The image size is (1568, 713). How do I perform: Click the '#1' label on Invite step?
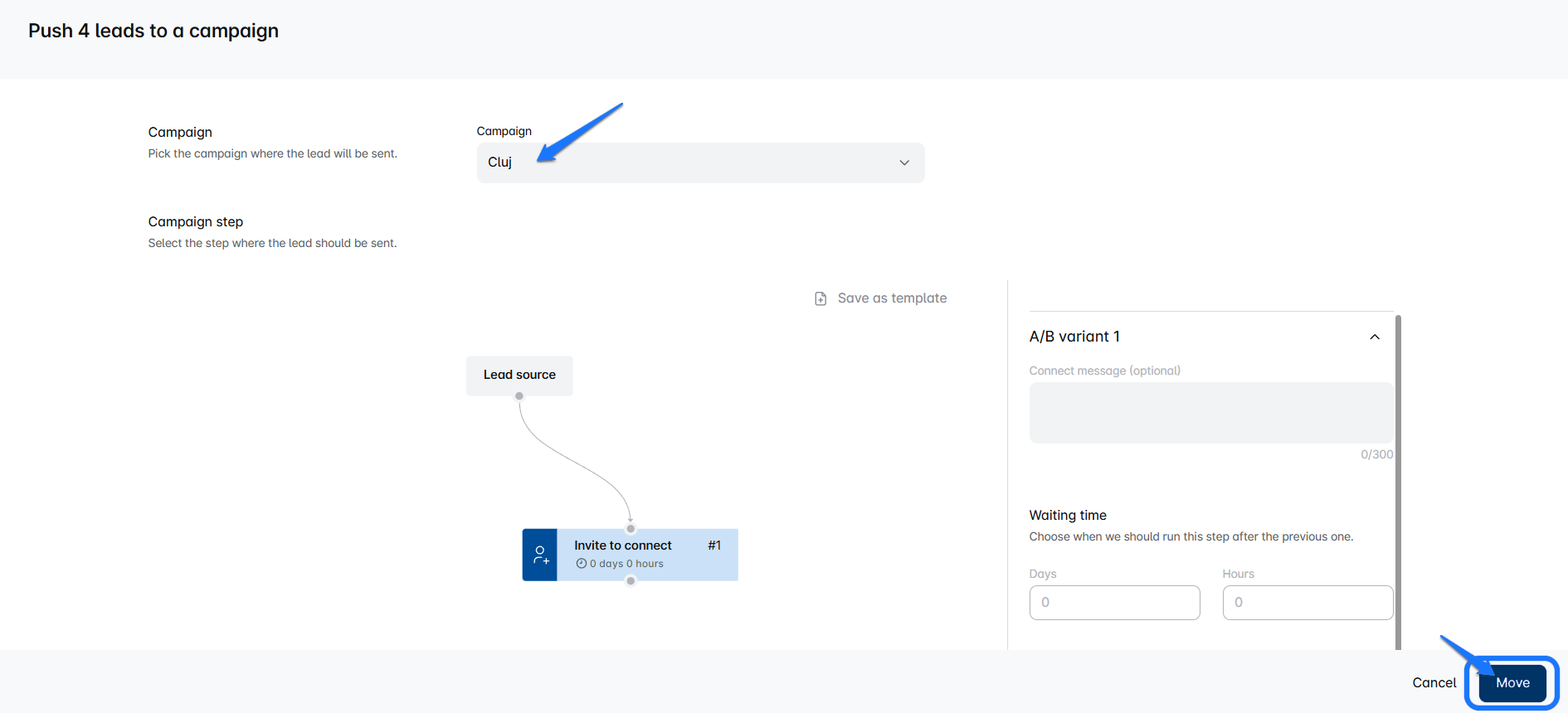(714, 546)
